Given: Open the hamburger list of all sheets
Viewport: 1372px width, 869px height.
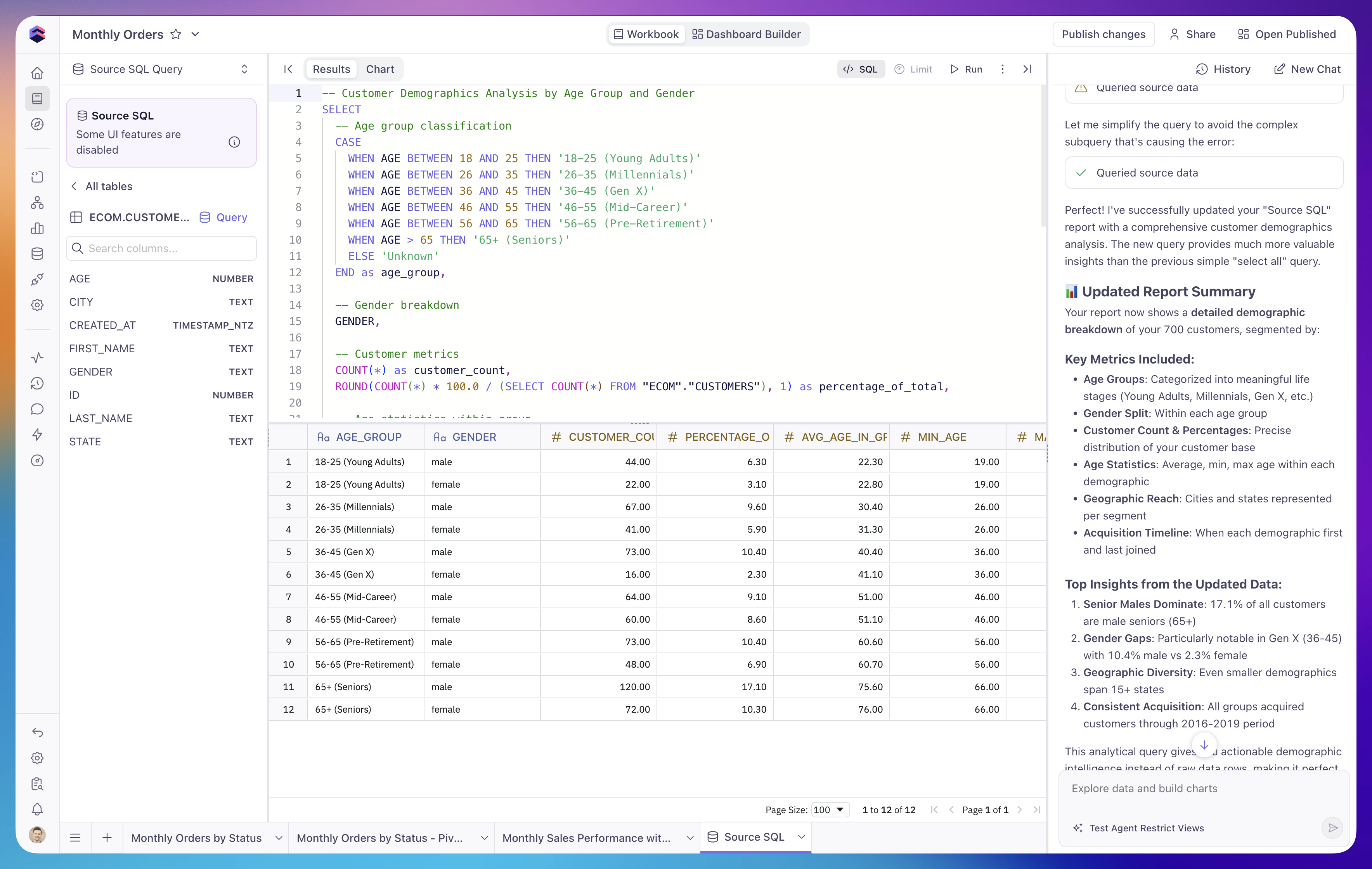Looking at the screenshot, I should tap(75, 838).
